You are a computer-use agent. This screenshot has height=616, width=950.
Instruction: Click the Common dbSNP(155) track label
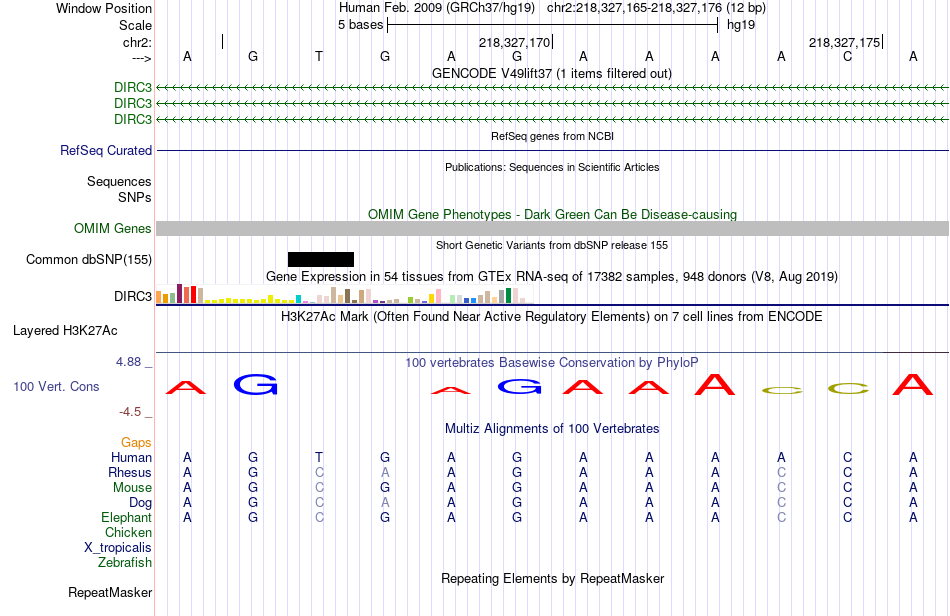[89, 259]
